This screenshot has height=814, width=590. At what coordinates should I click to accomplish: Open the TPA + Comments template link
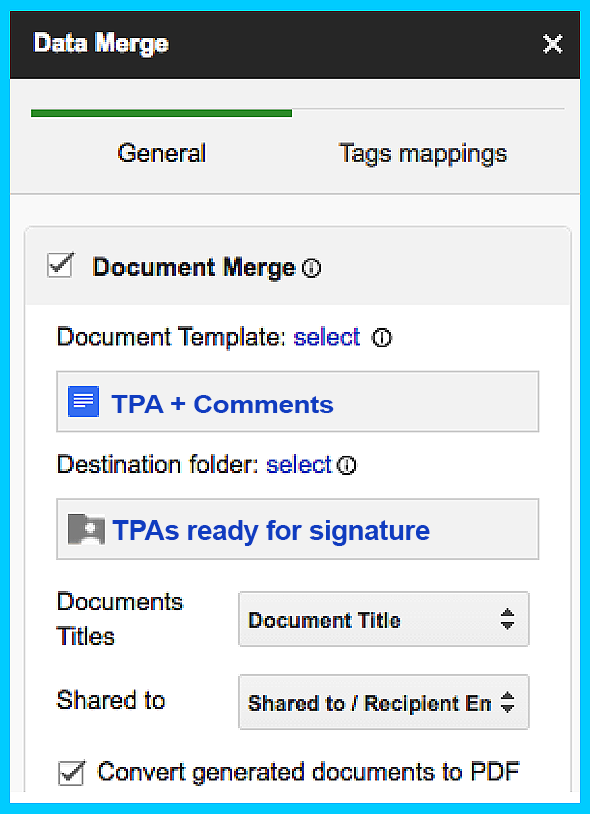point(222,404)
